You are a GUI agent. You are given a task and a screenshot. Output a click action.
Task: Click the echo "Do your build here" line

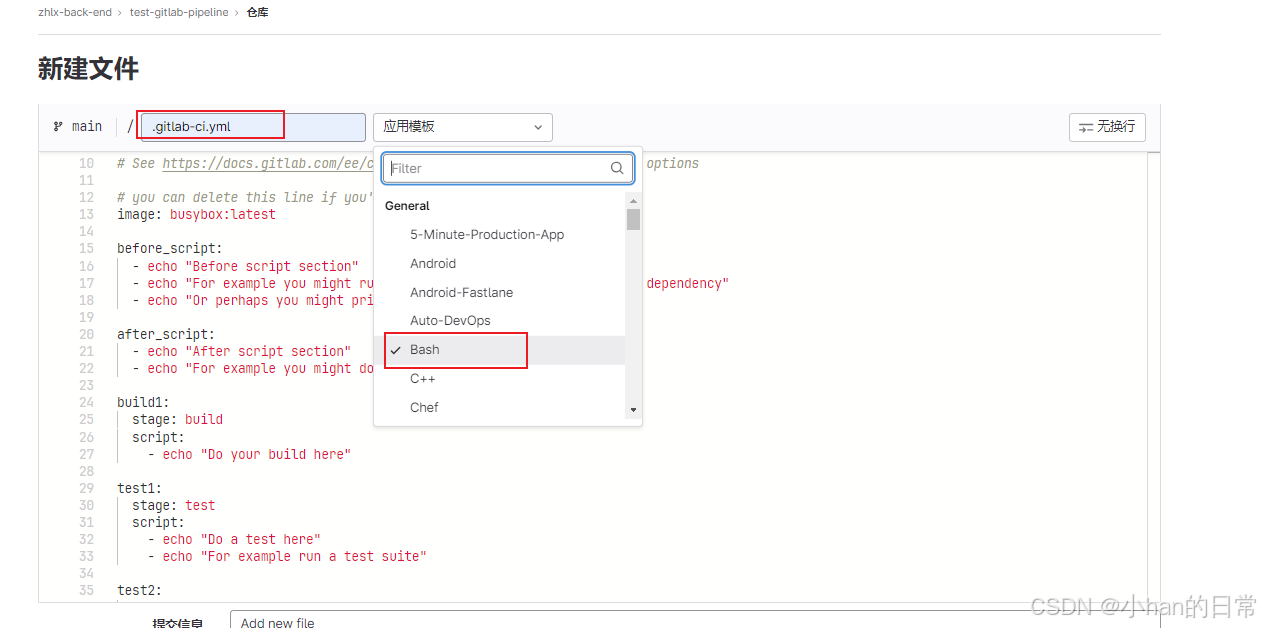(249, 455)
